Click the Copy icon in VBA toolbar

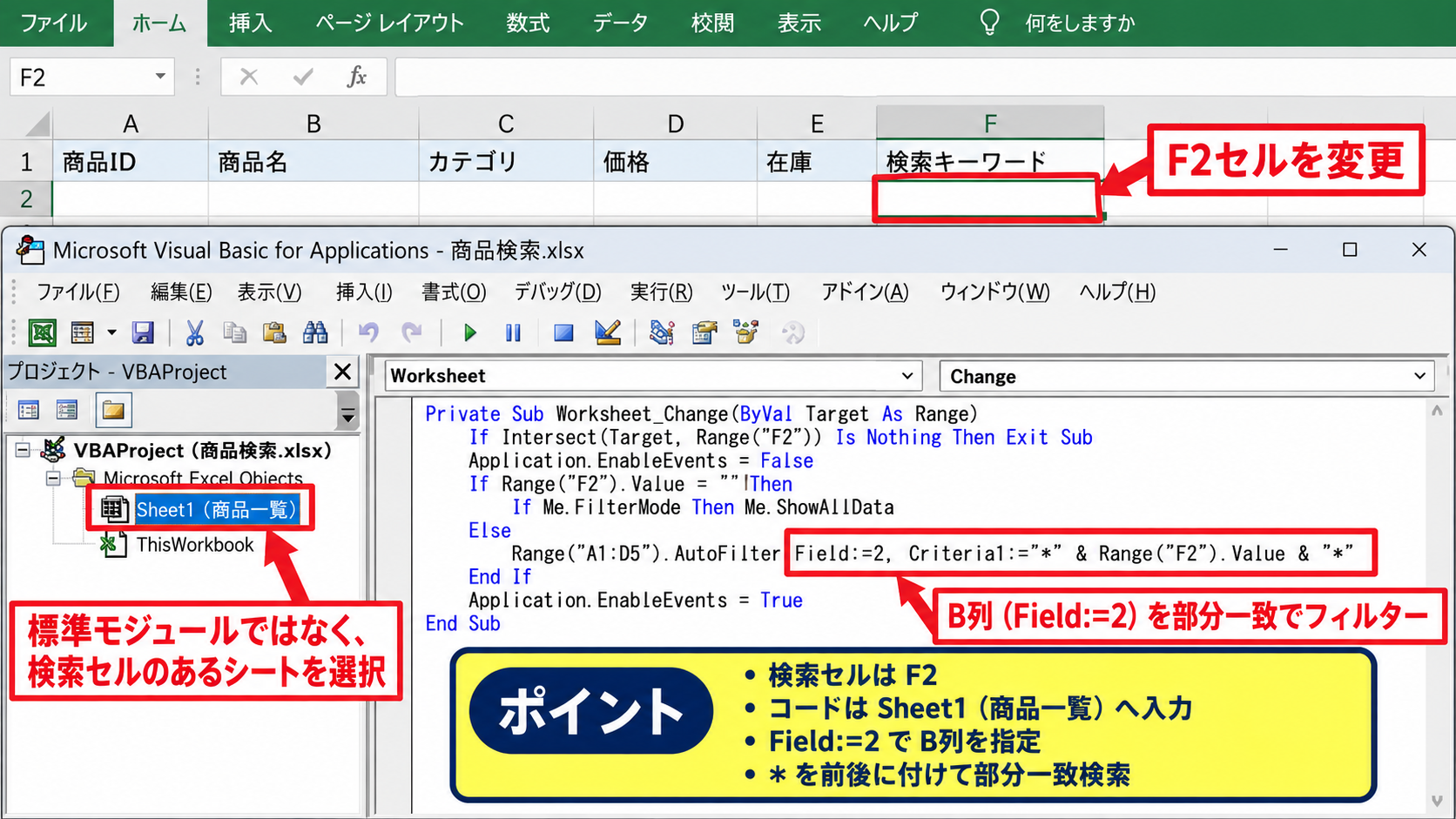point(234,332)
